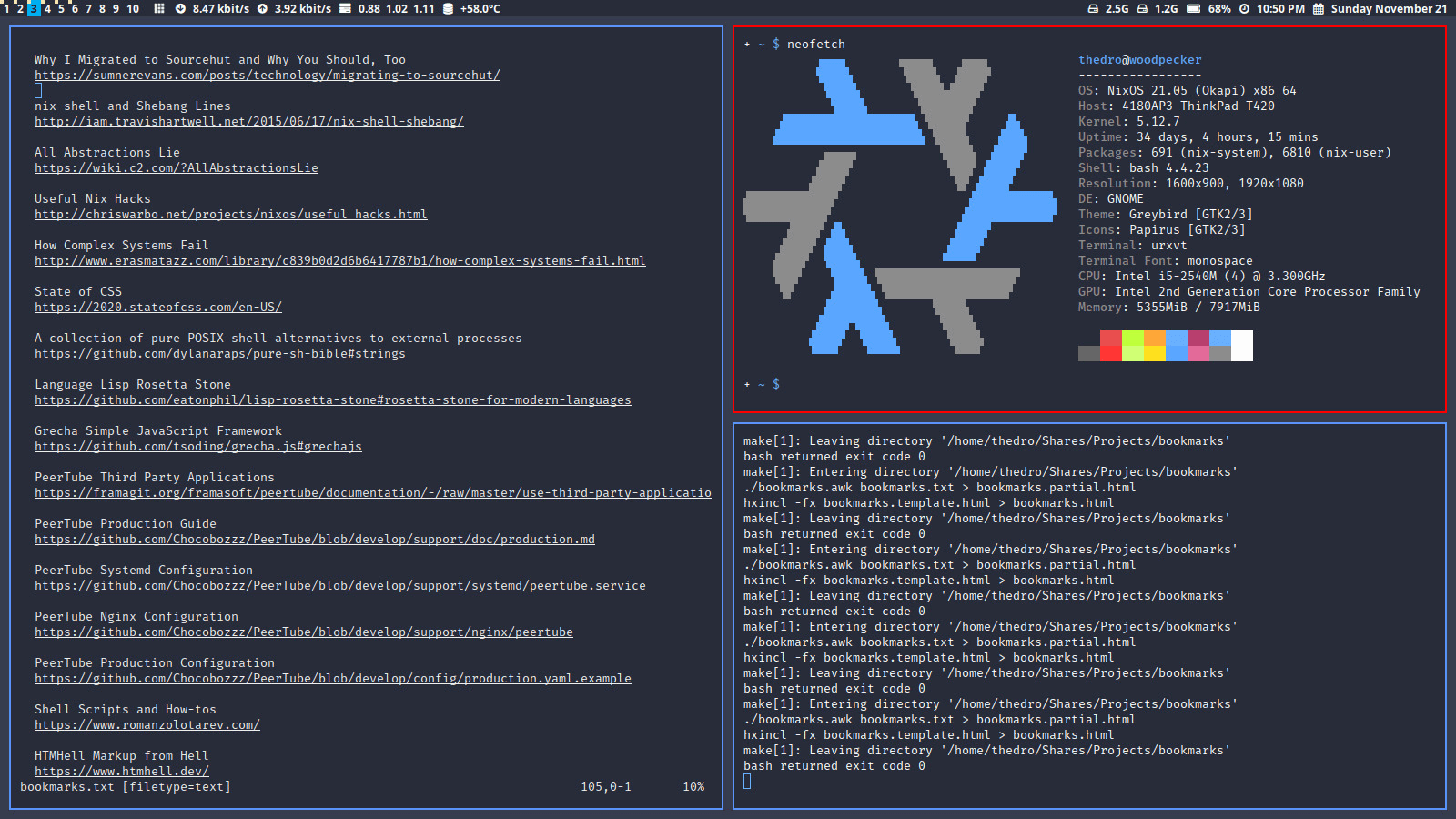The width and height of the screenshot is (1456, 819).
Task: Click the 'Terminal: urxvt' line in neofetch
Action: pyautogui.click(x=1133, y=246)
